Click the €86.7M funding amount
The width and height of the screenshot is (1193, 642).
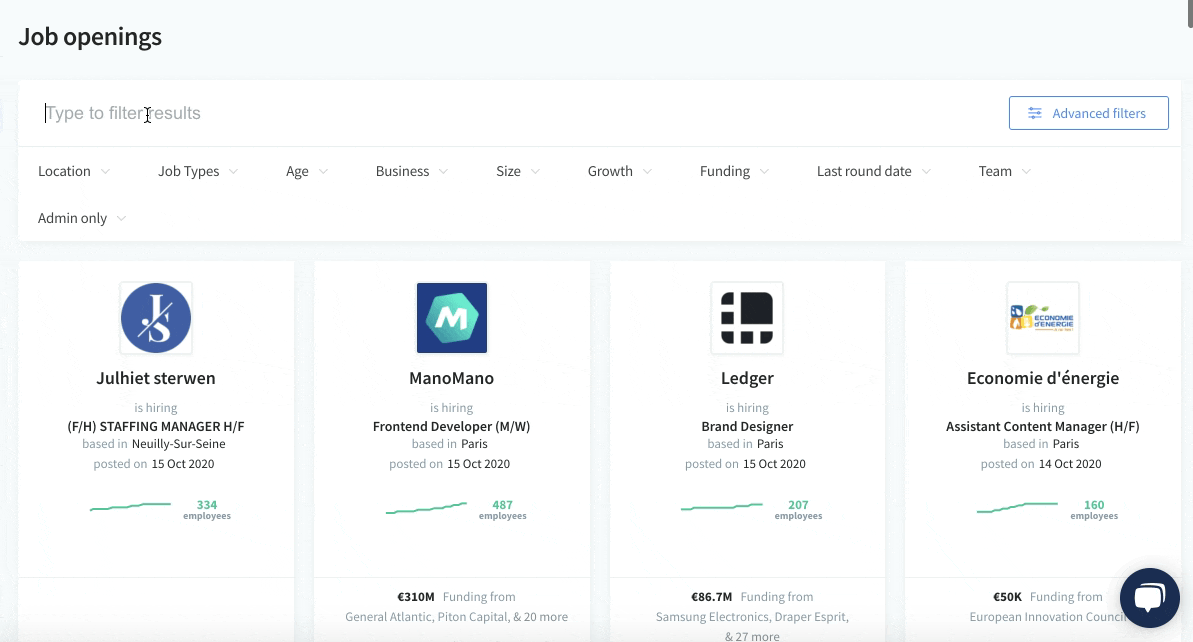pyautogui.click(x=711, y=597)
